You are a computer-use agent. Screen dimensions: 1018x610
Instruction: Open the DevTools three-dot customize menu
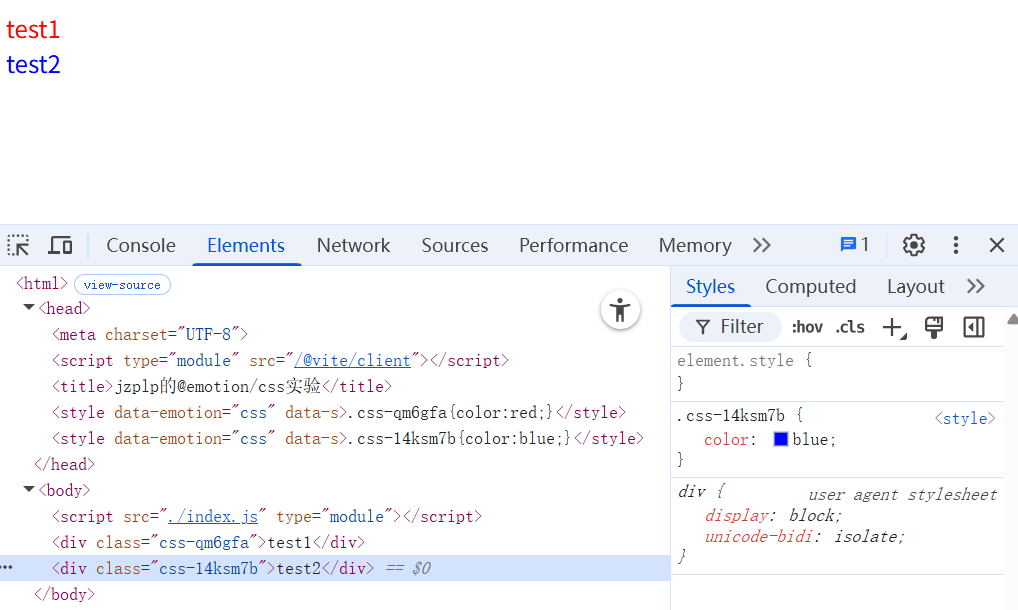tap(956, 245)
